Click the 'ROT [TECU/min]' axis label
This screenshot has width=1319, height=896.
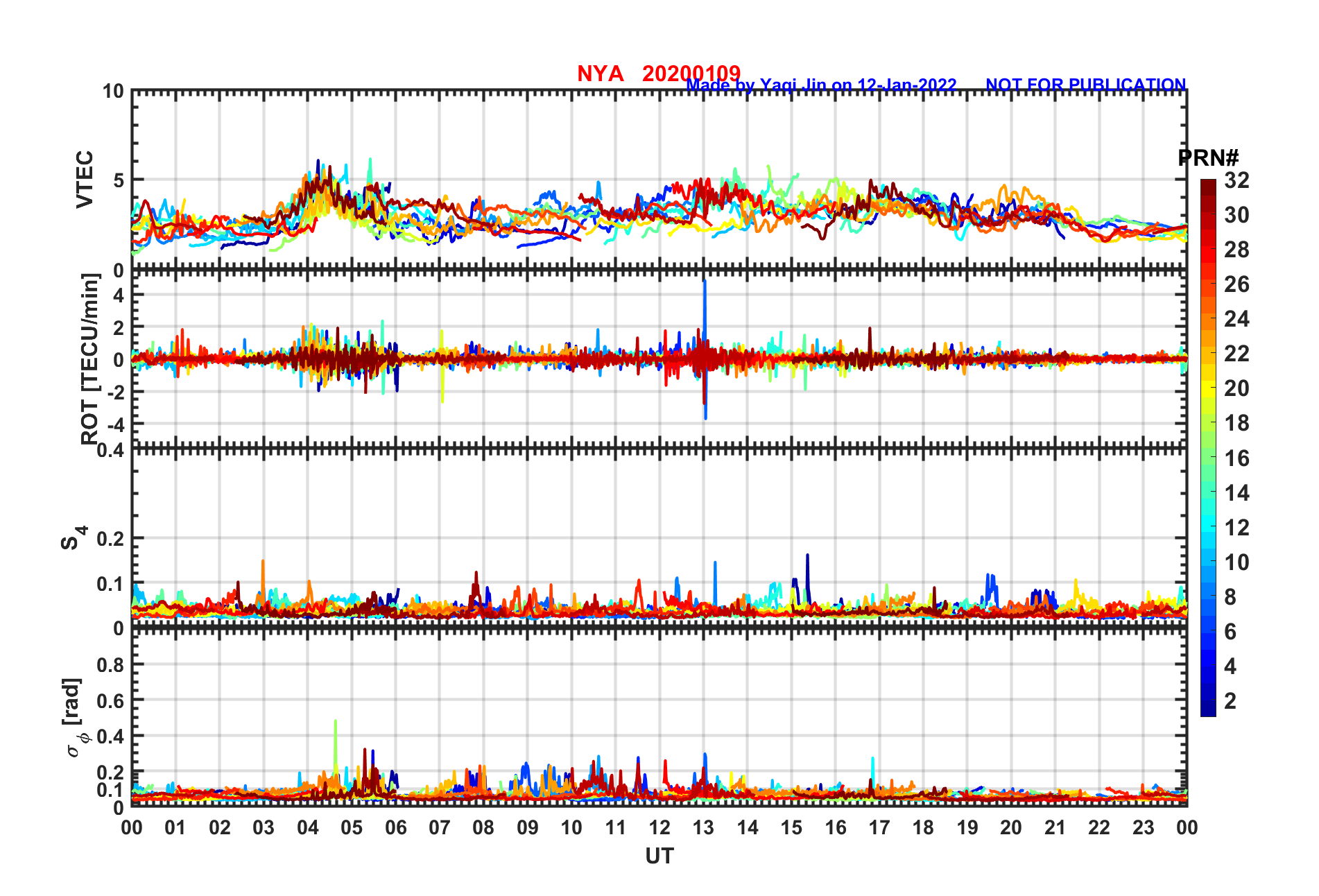pyautogui.click(x=90, y=359)
